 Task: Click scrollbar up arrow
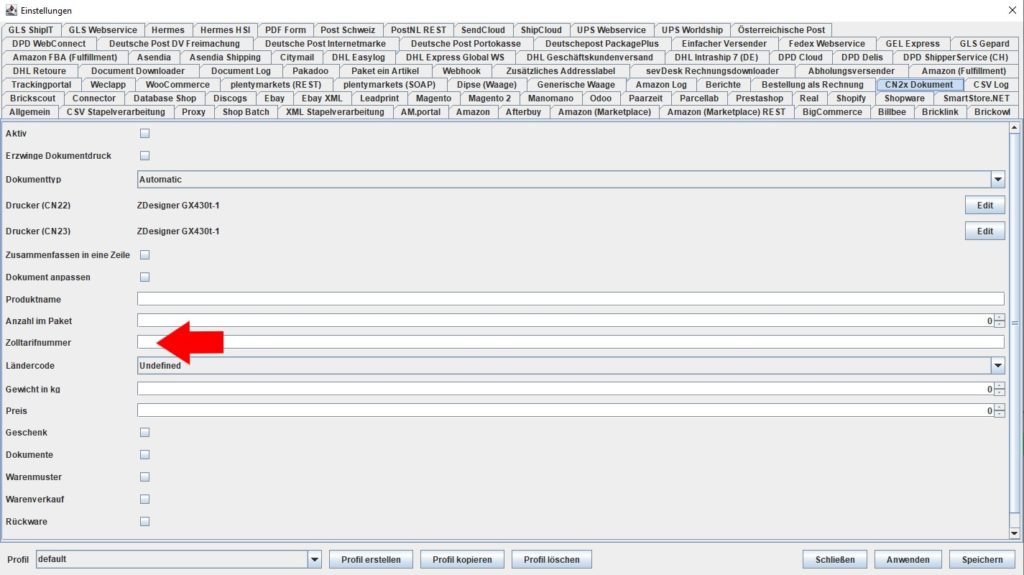[1014, 127]
